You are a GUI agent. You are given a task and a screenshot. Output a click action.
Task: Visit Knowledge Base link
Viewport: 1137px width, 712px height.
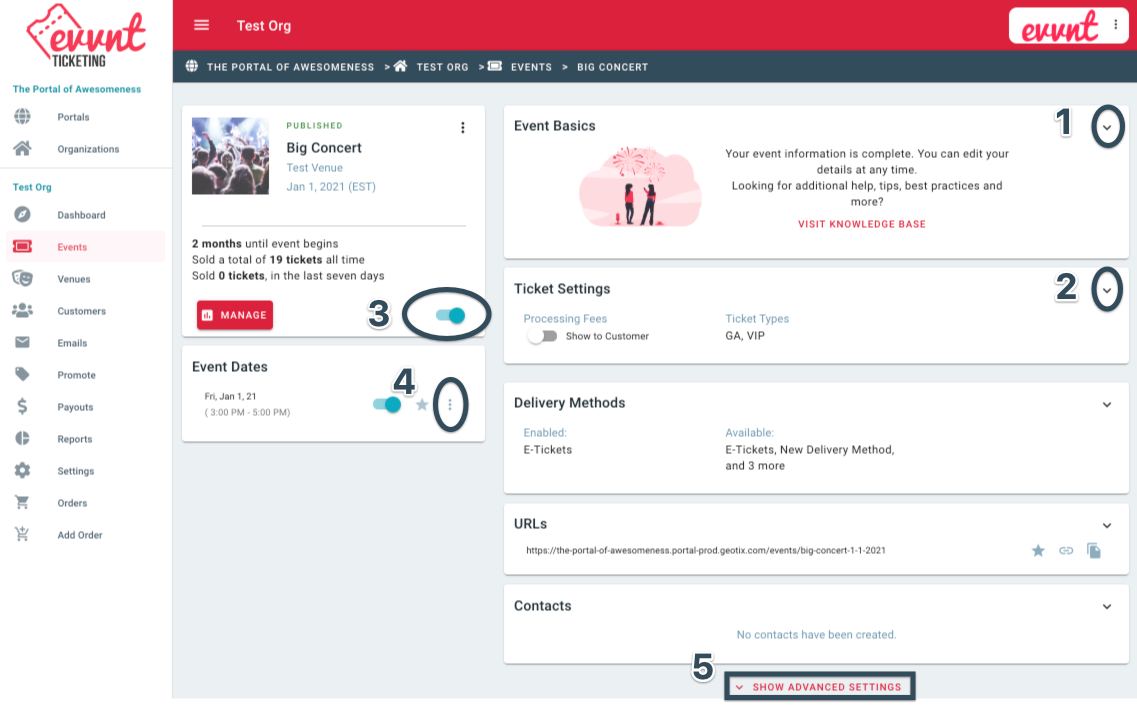861,224
